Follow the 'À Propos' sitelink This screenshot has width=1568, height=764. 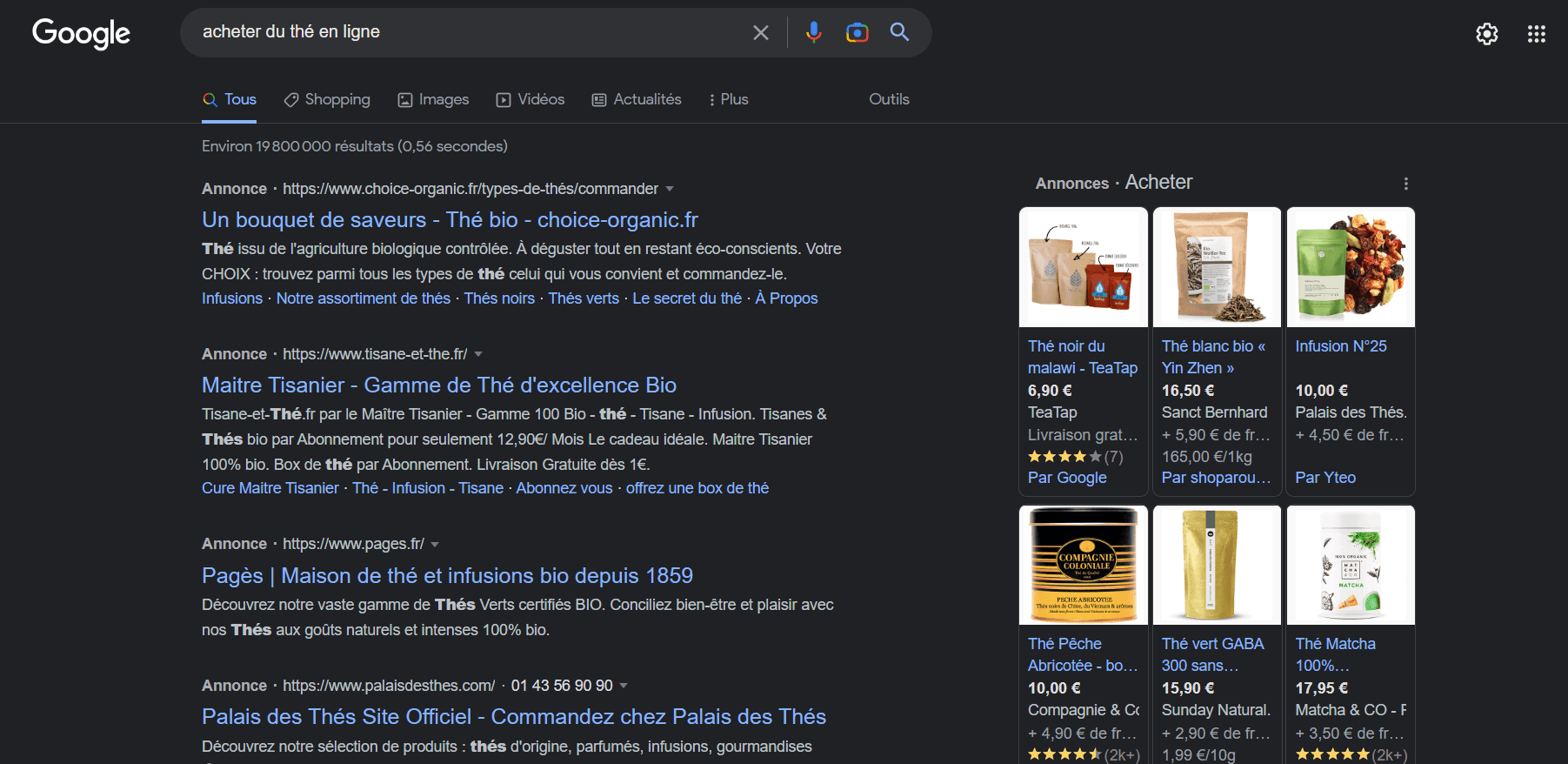786,298
